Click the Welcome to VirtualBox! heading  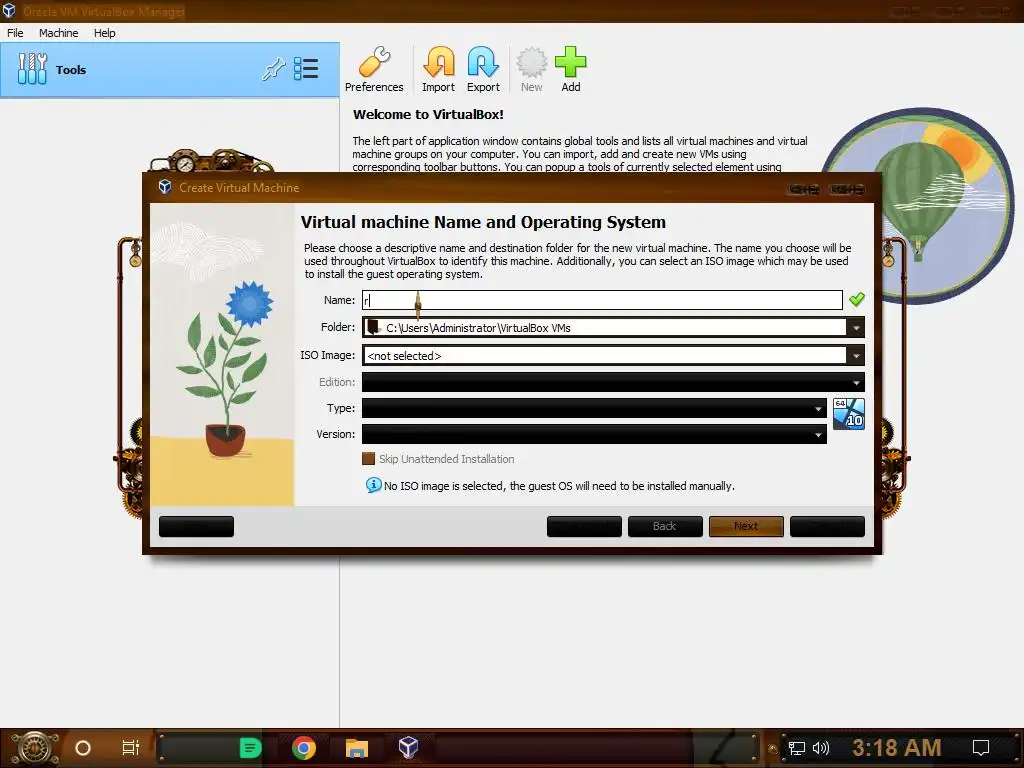[428, 114]
